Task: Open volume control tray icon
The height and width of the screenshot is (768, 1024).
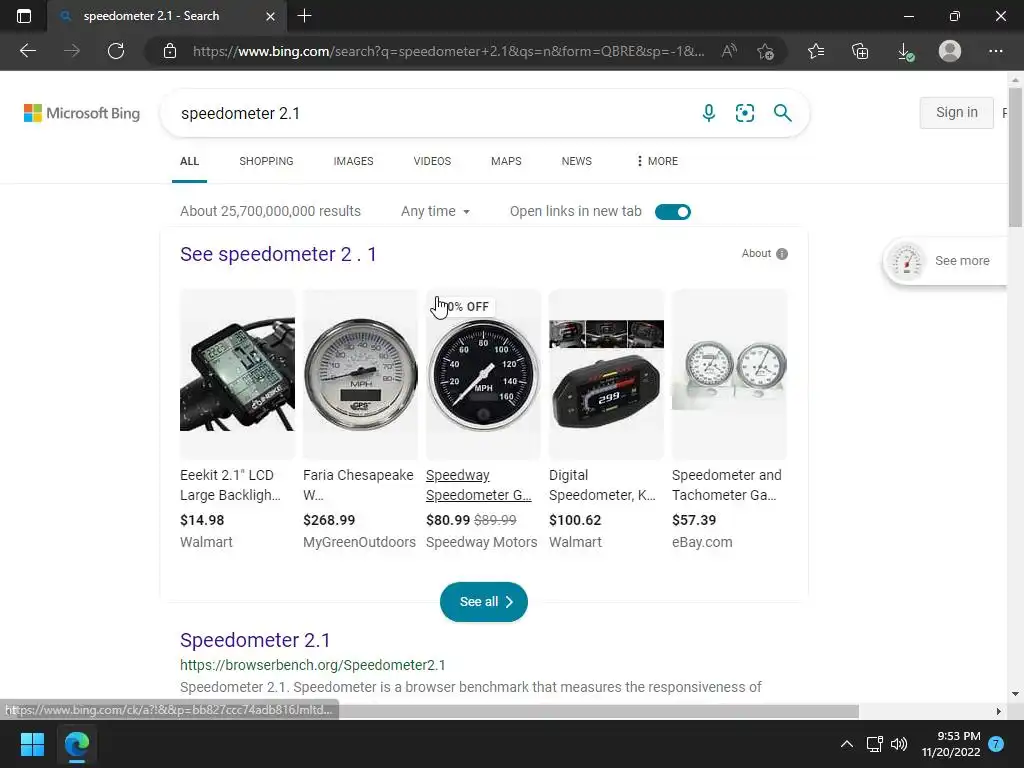Action: tap(899, 744)
